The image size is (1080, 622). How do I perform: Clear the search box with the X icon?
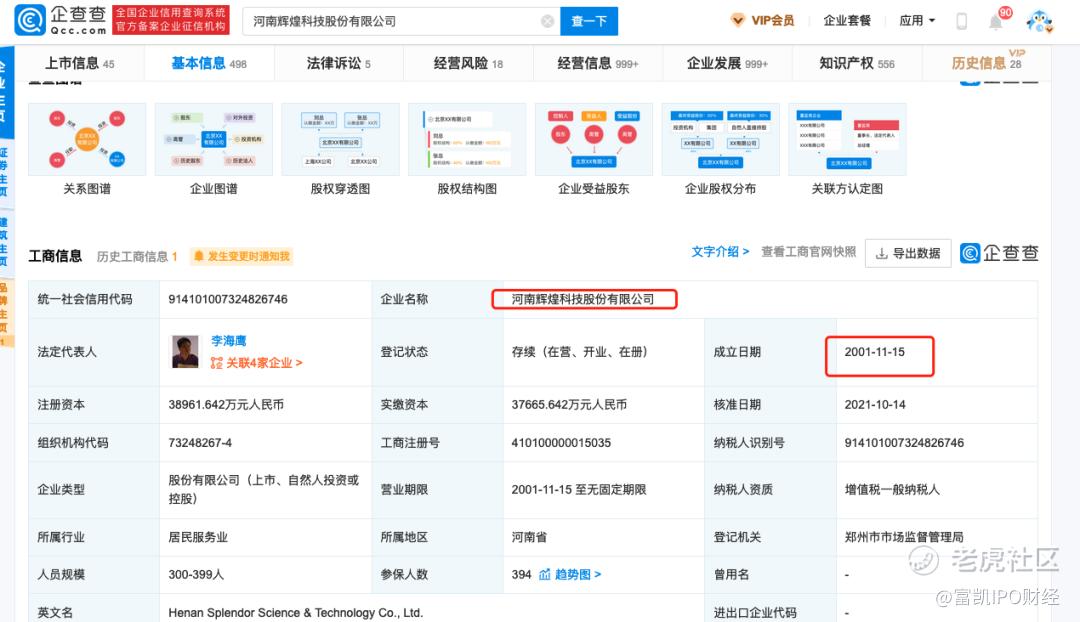pyautogui.click(x=548, y=21)
